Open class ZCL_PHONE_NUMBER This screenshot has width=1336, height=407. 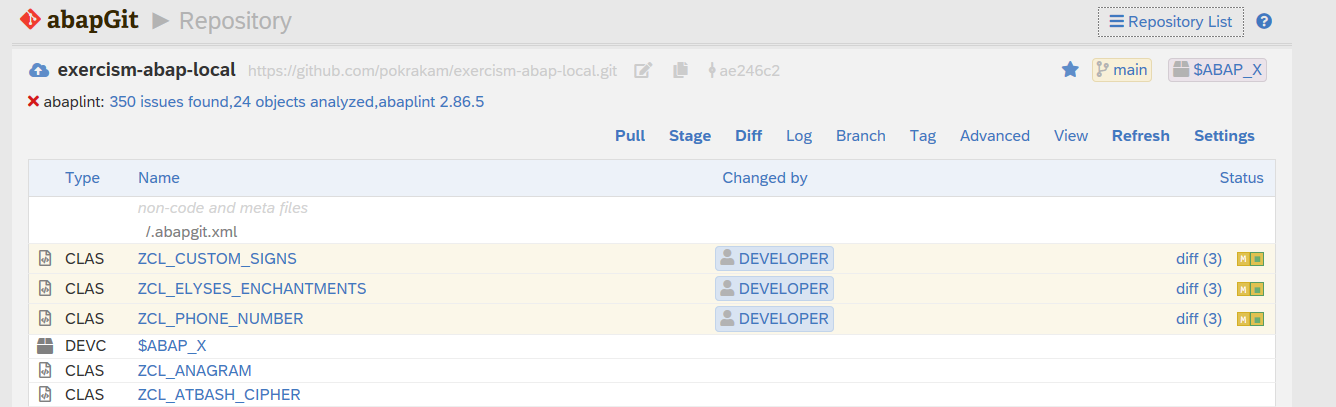click(x=221, y=319)
